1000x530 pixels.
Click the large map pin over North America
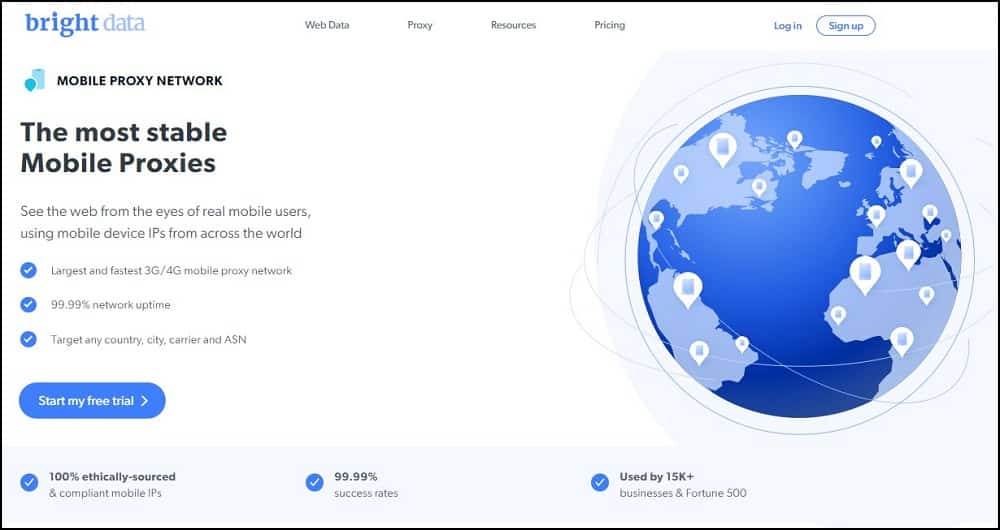722,149
